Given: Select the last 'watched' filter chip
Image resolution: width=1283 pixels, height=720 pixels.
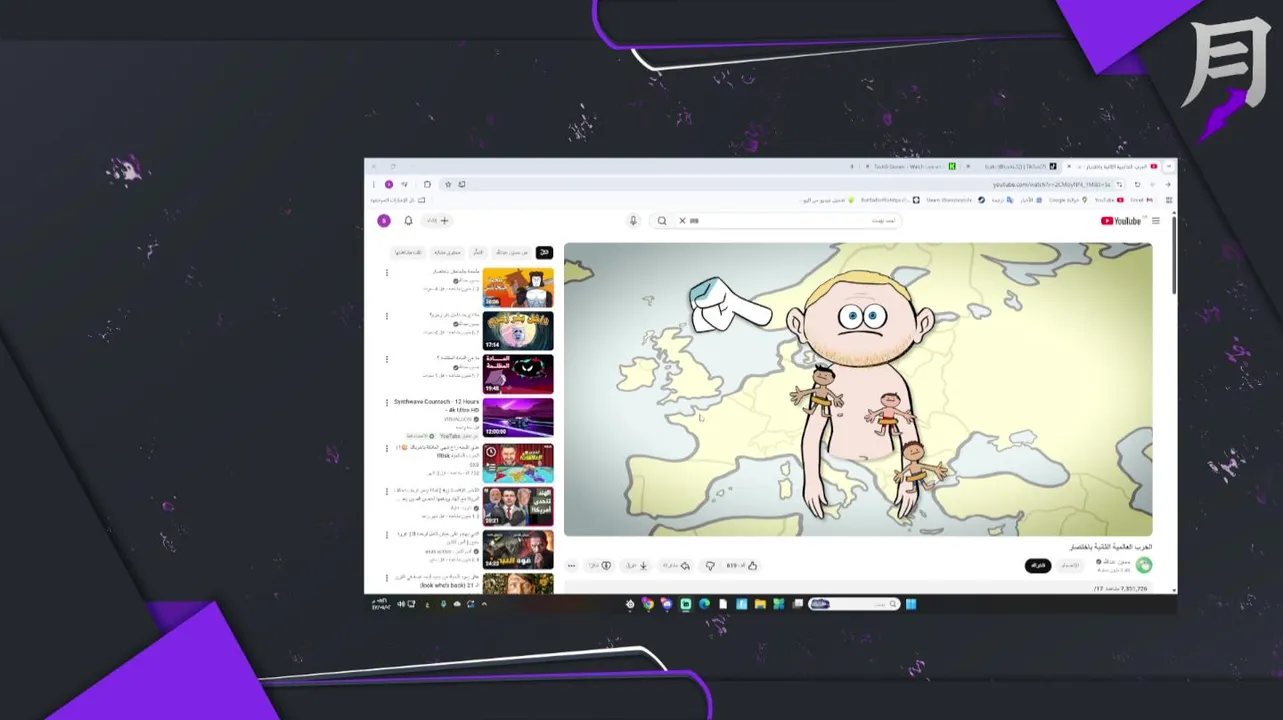Looking at the screenshot, I should tap(410, 252).
